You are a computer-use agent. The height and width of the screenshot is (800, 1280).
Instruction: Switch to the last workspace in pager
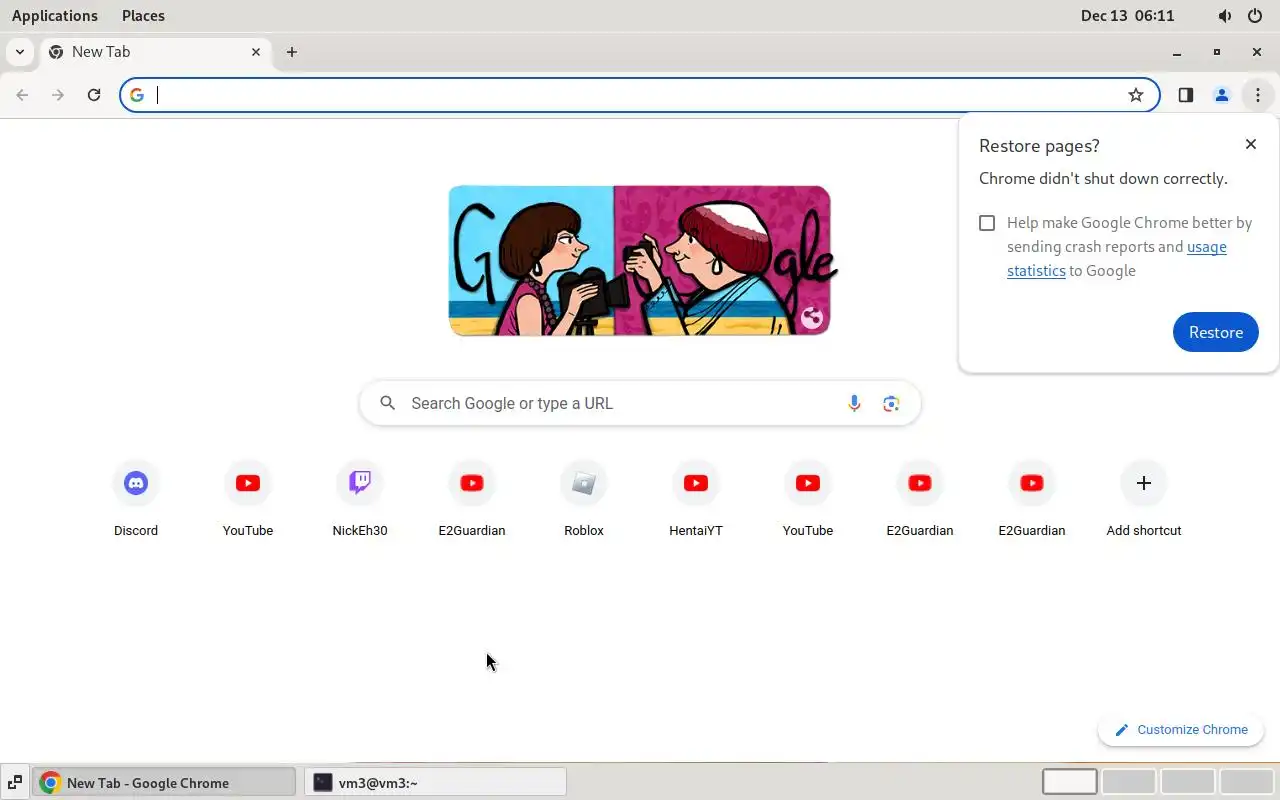tap(1247, 782)
